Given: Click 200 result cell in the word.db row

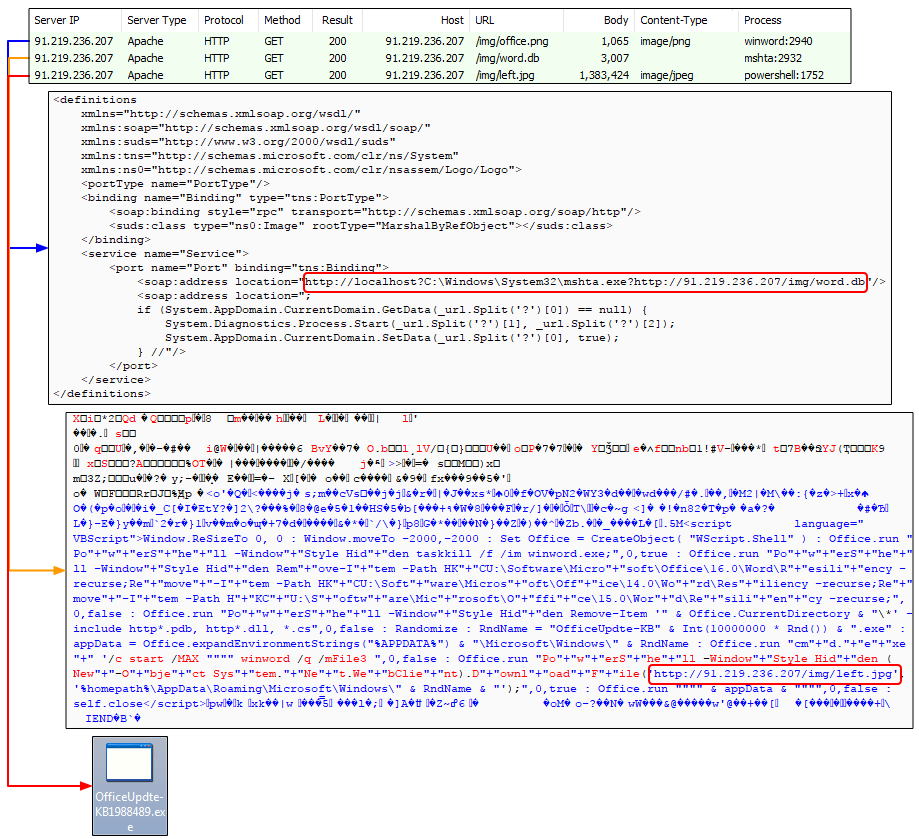Looking at the screenshot, I should click(338, 58).
